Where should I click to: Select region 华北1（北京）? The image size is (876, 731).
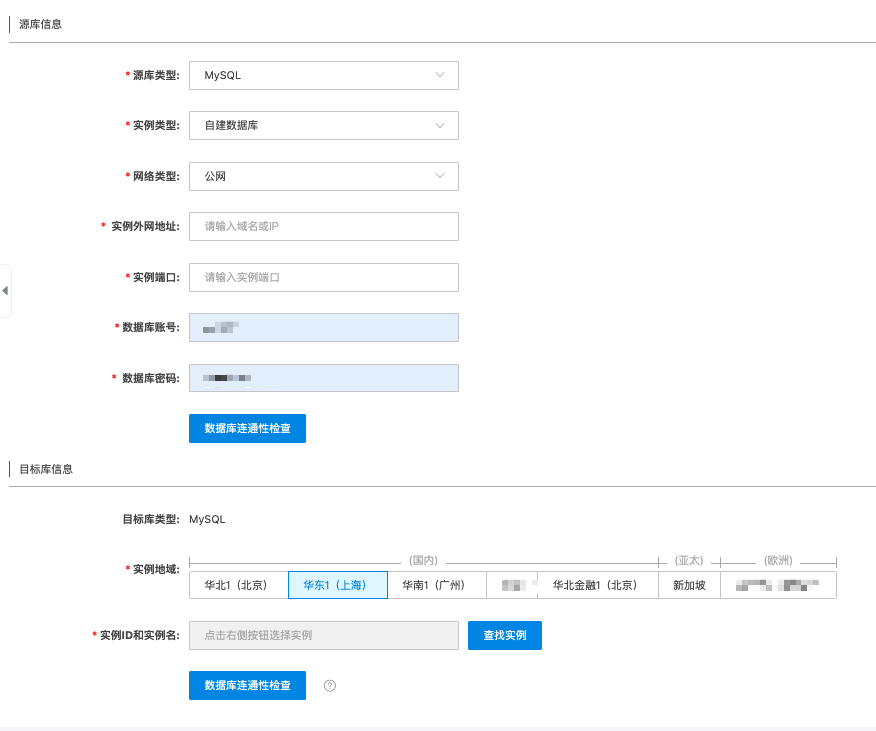click(238, 585)
